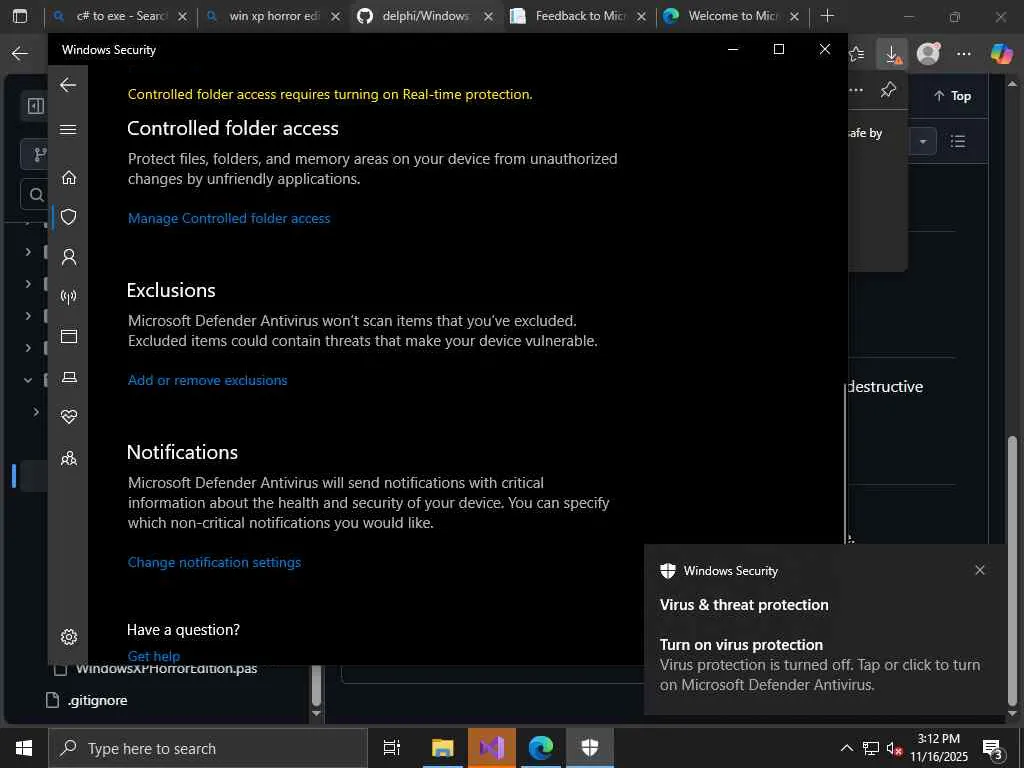Open the notification center icon
This screenshot has height=768, width=1024.
click(993, 748)
